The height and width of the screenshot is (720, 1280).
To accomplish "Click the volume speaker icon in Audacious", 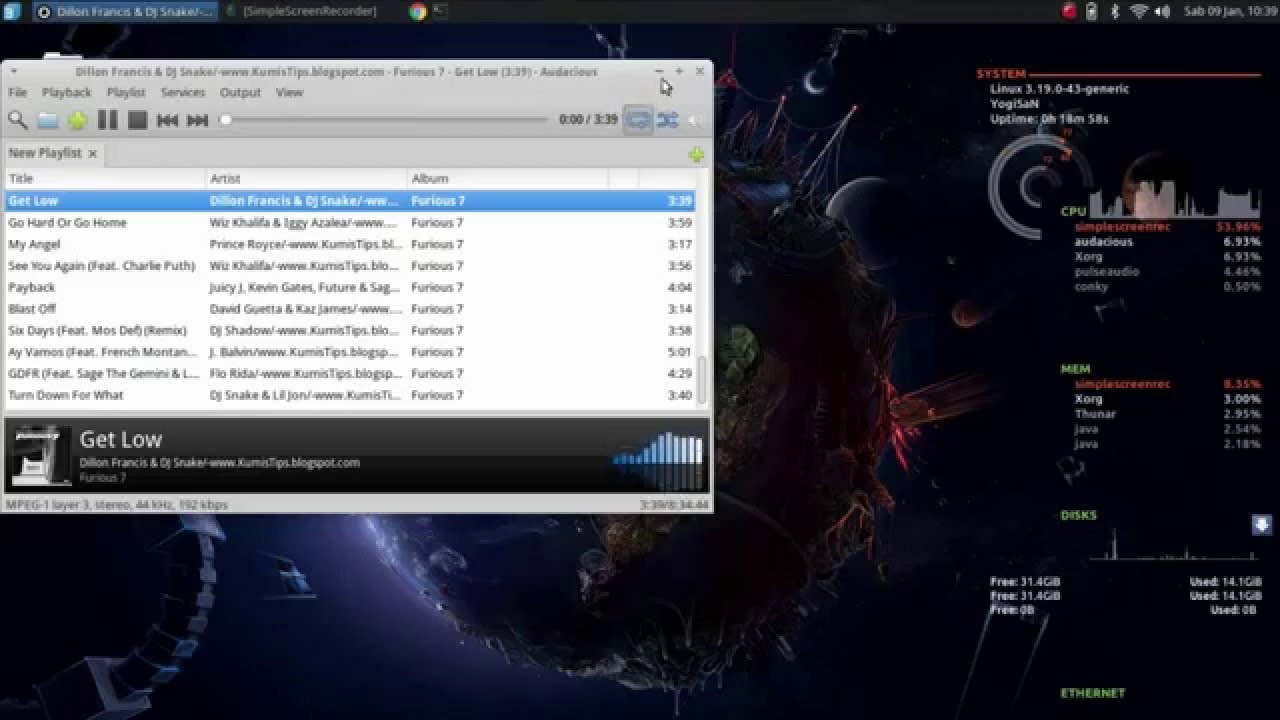I will [x=697, y=120].
